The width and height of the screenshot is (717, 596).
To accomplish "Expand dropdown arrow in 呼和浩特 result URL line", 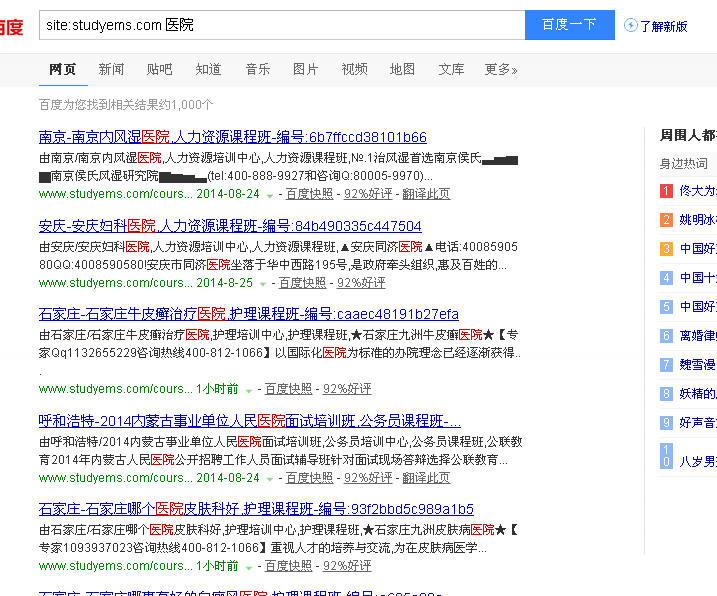I will pos(270,479).
